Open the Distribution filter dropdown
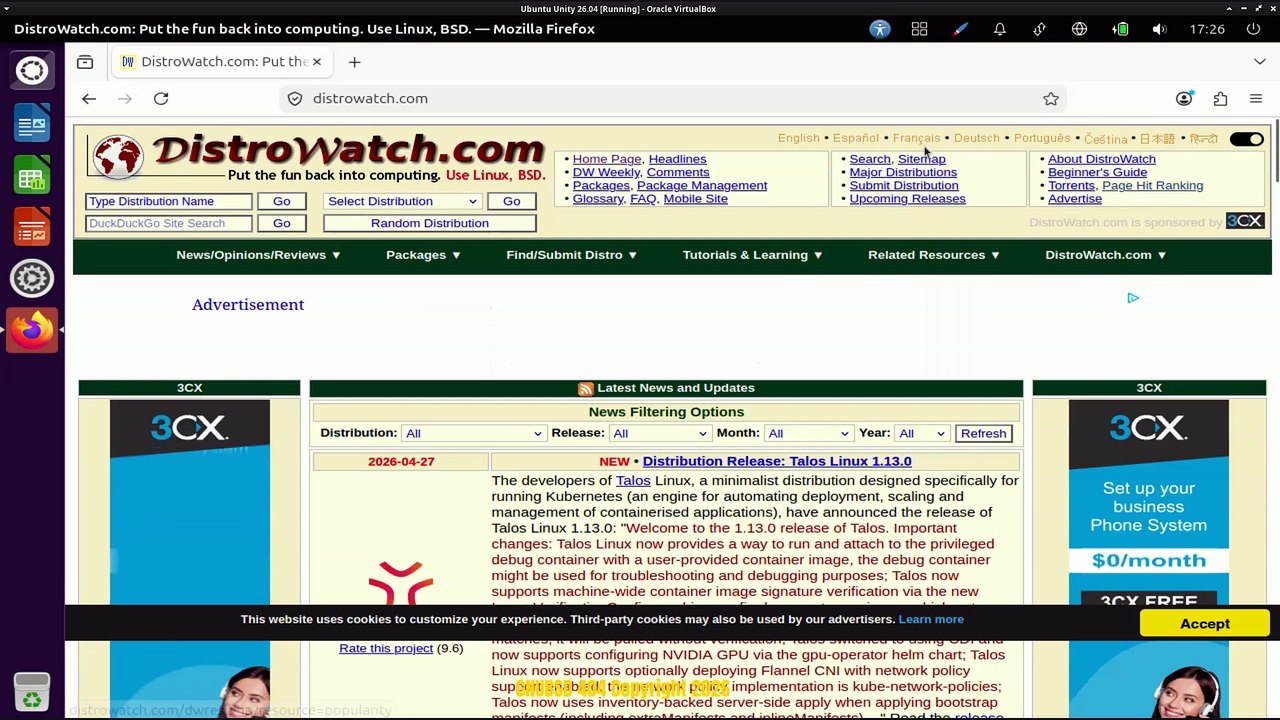1280x720 pixels. [x=473, y=433]
